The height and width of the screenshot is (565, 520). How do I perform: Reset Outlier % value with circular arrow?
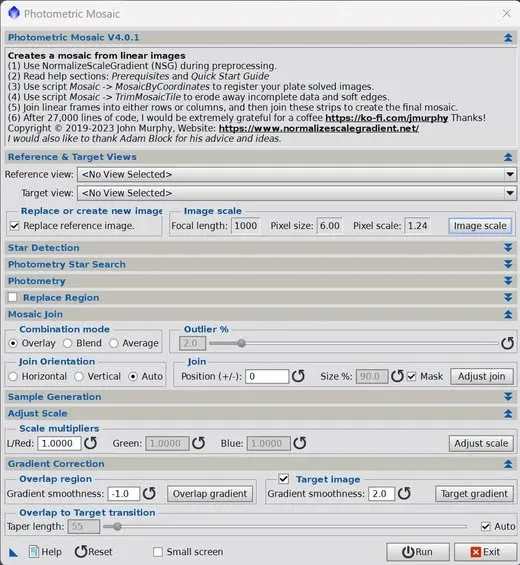click(507, 343)
